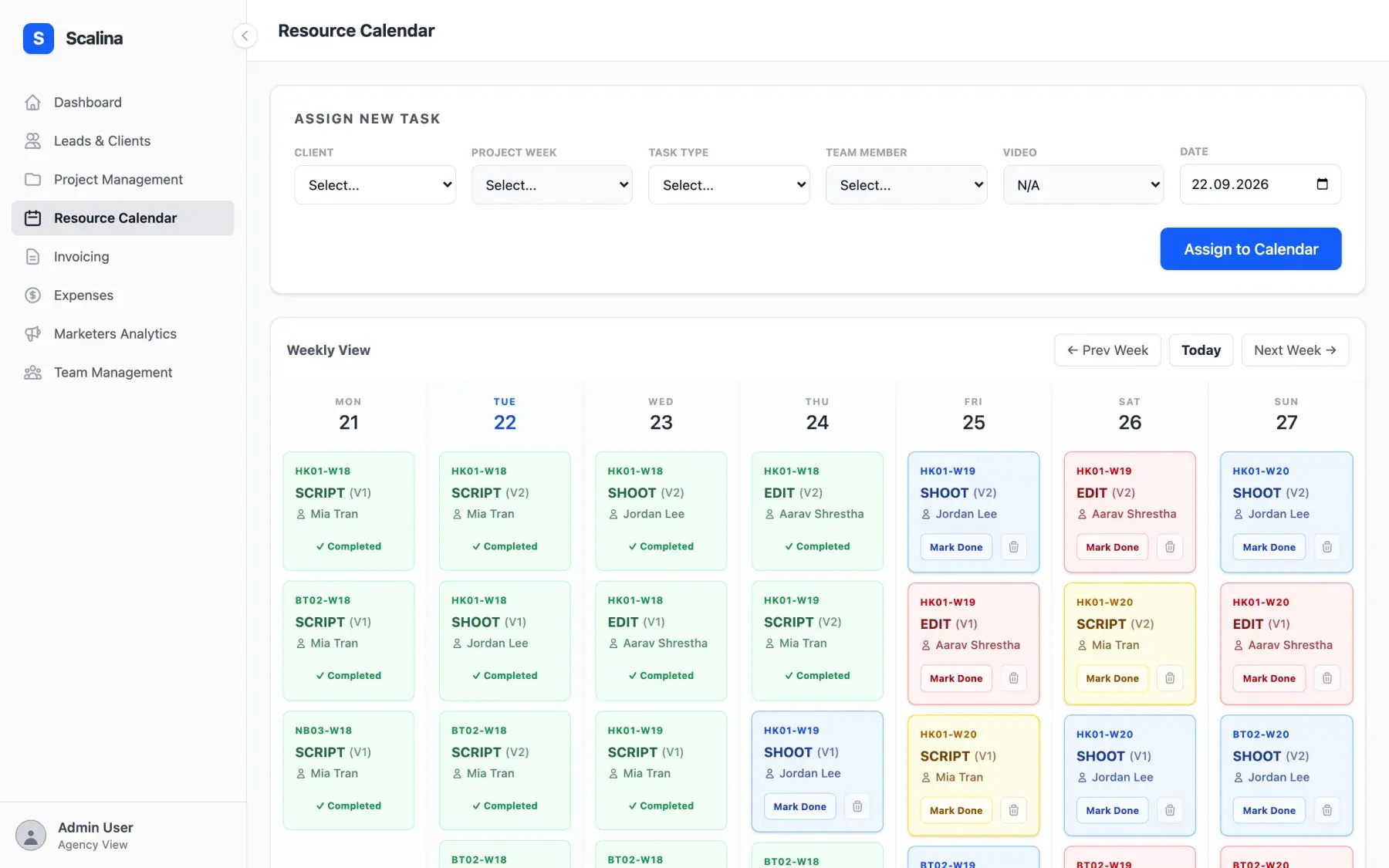Click the date field showing 22.09.2026

pos(1260,184)
